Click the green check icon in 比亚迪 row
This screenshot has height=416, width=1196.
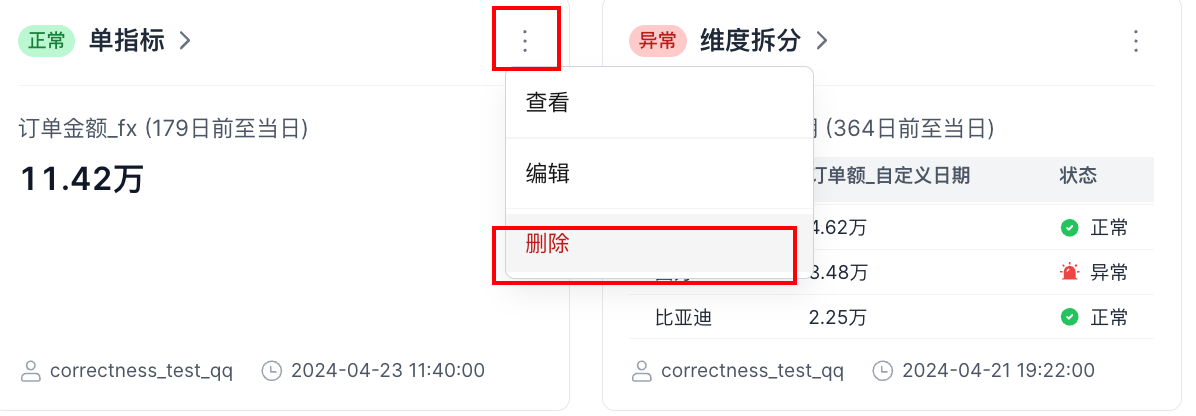click(1070, 318)
